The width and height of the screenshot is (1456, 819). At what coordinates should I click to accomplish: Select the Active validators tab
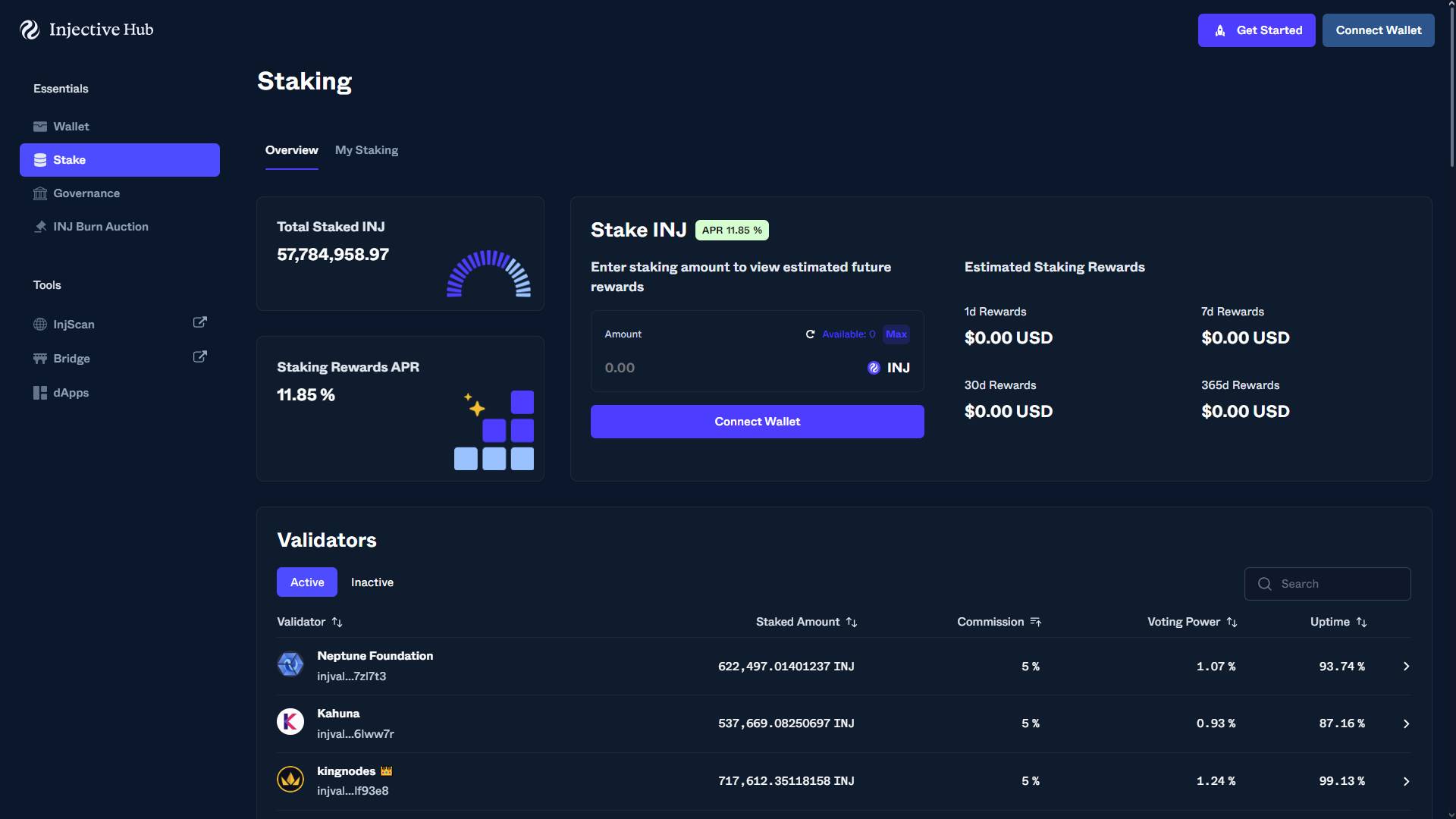[x=307, y=582]
